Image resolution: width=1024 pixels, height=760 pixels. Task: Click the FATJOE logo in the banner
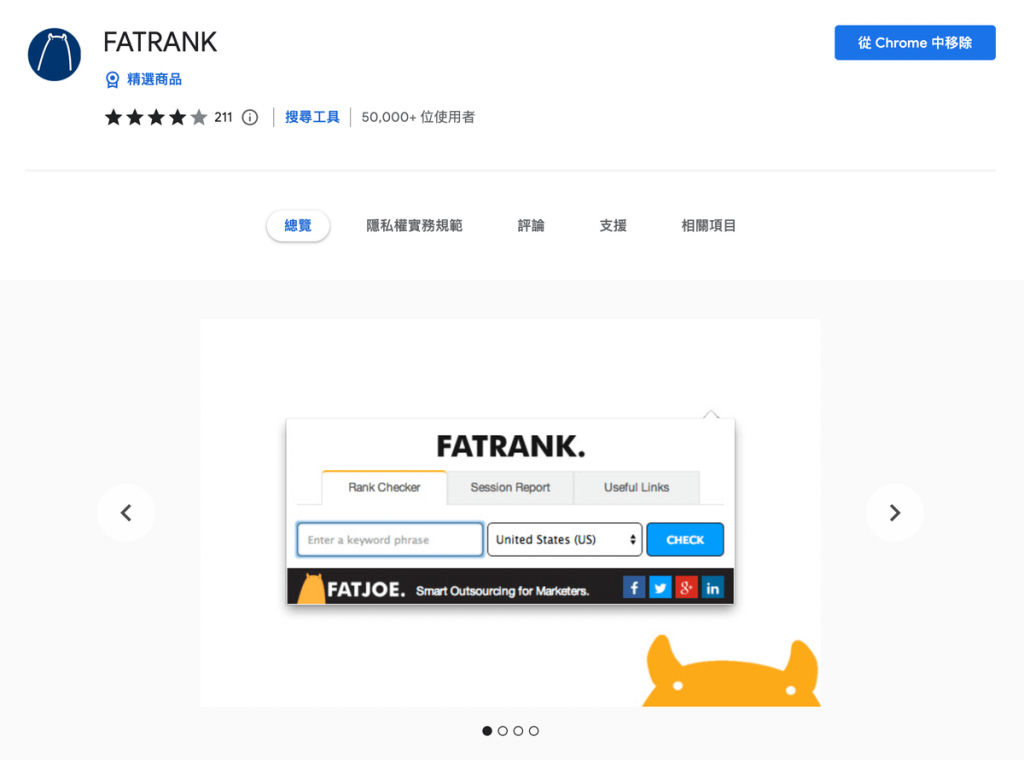click(x=351, y=588)
